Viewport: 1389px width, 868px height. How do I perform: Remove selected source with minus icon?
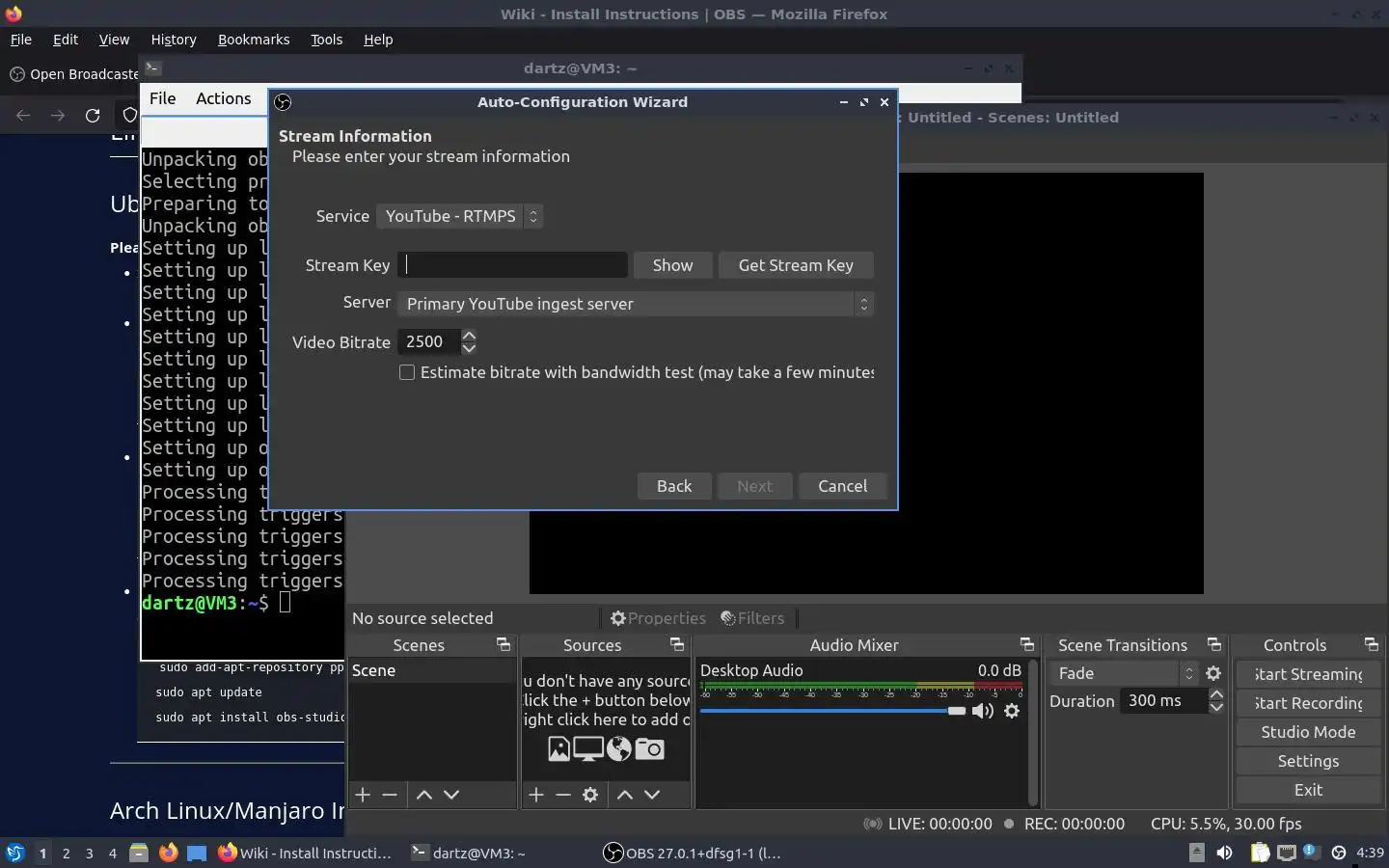coord(563,795)
